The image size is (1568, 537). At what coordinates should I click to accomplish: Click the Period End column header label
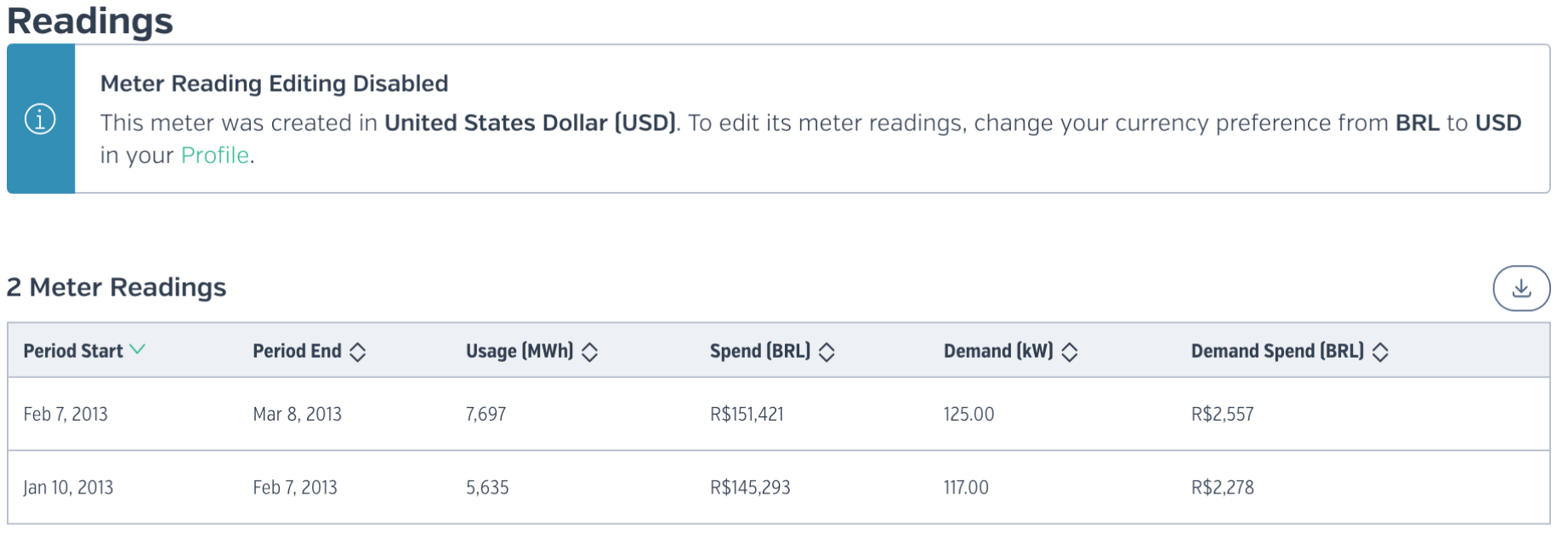[x=297, y=351]
